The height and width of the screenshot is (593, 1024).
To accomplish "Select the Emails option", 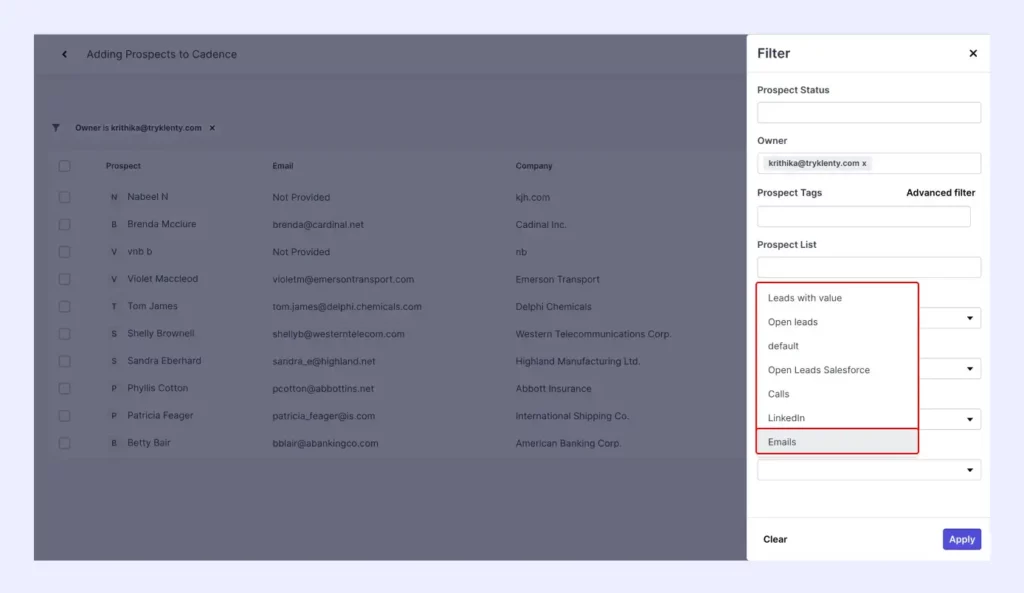I will (837, 441).
